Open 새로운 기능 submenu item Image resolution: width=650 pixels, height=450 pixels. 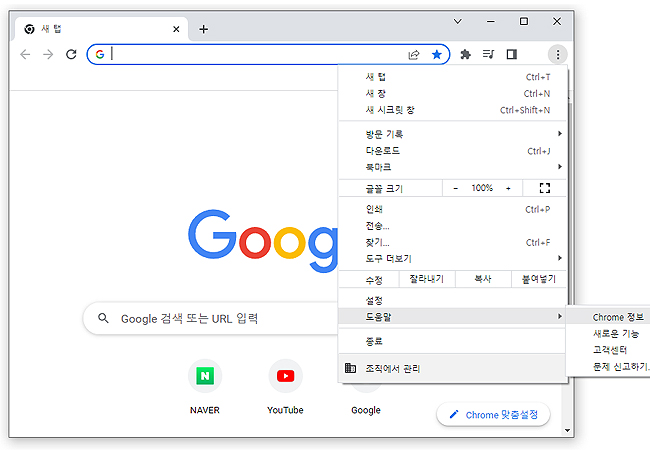tap(609, 334)
